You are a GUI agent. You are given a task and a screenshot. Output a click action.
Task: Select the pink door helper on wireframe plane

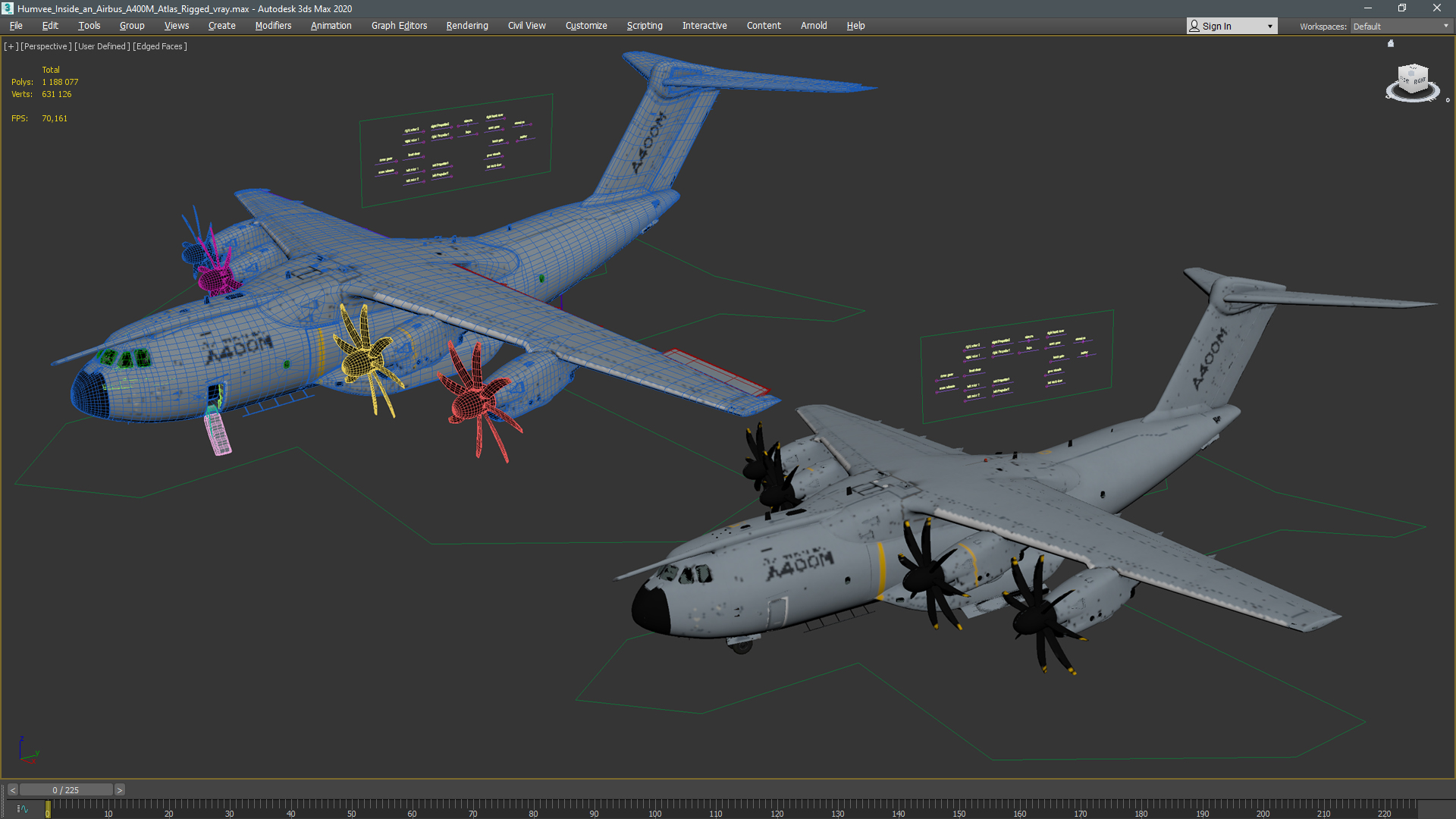click(x=218, y=432)
